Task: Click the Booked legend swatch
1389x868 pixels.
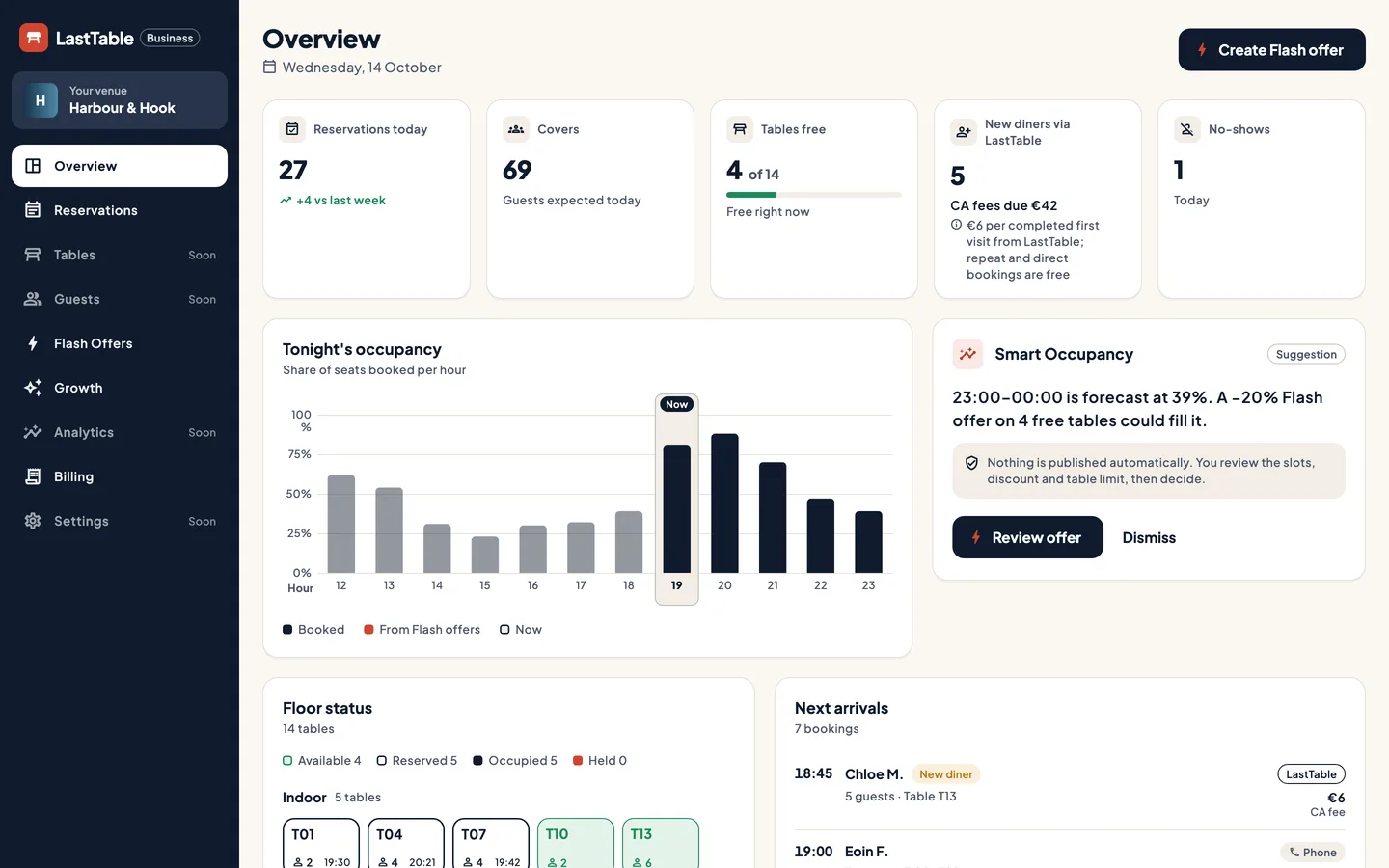Action: [x=287, y=630]
